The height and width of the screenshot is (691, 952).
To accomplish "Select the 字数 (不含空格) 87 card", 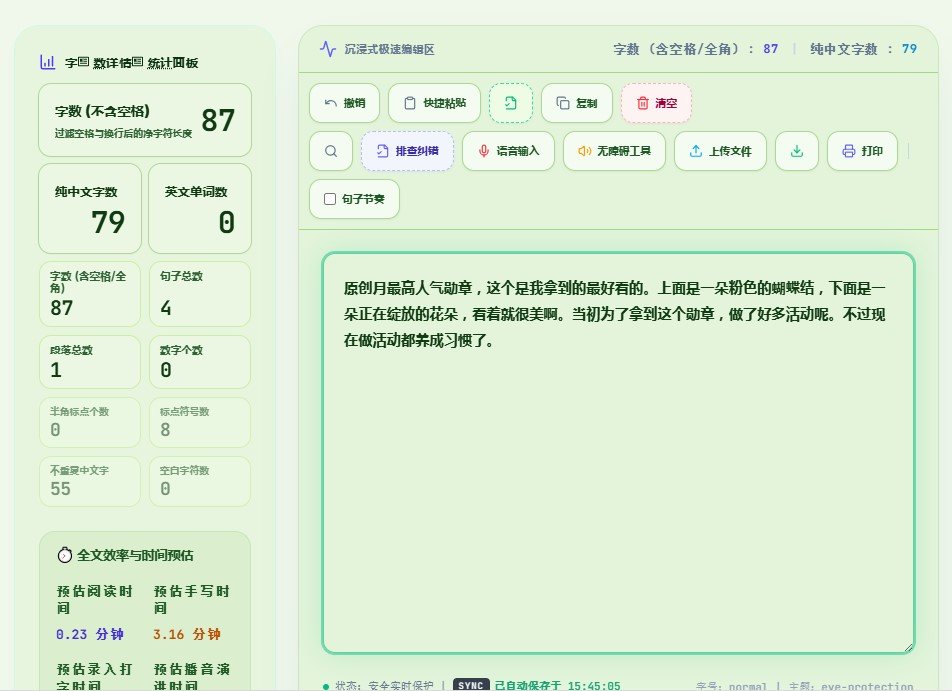I will [144, 120].
